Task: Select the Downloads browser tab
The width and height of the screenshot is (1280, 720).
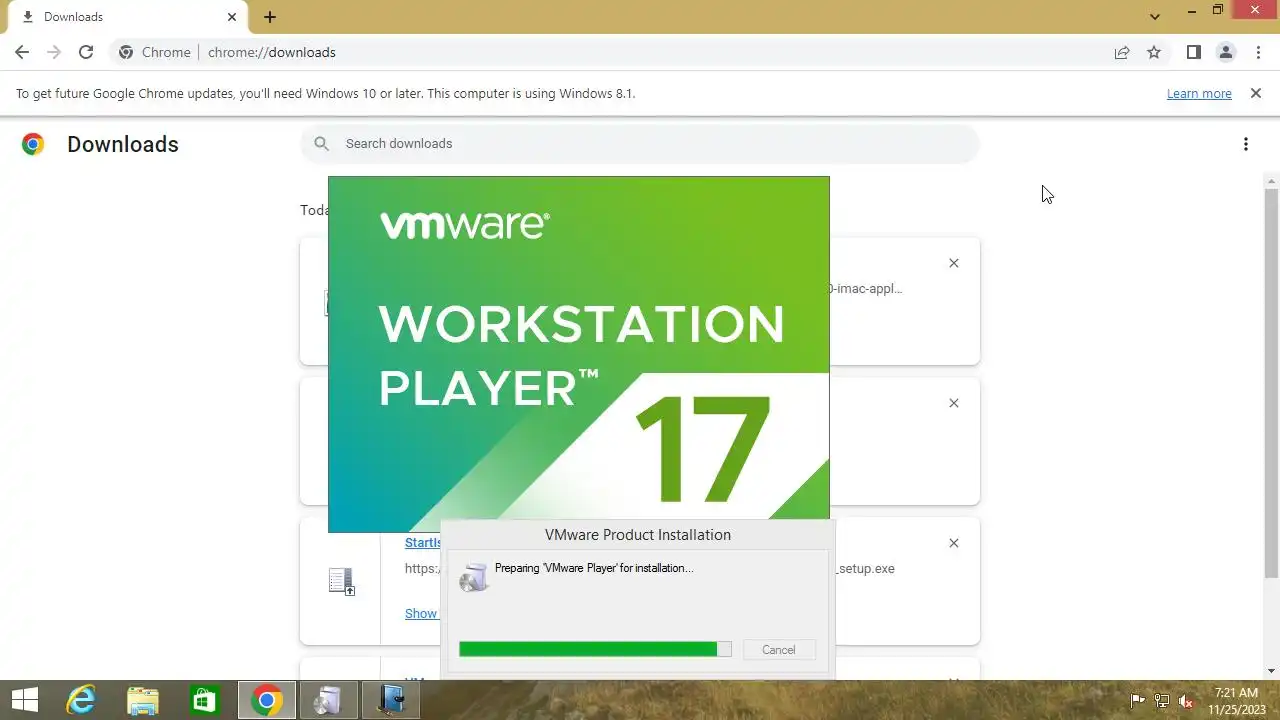Action: [127, 17]
